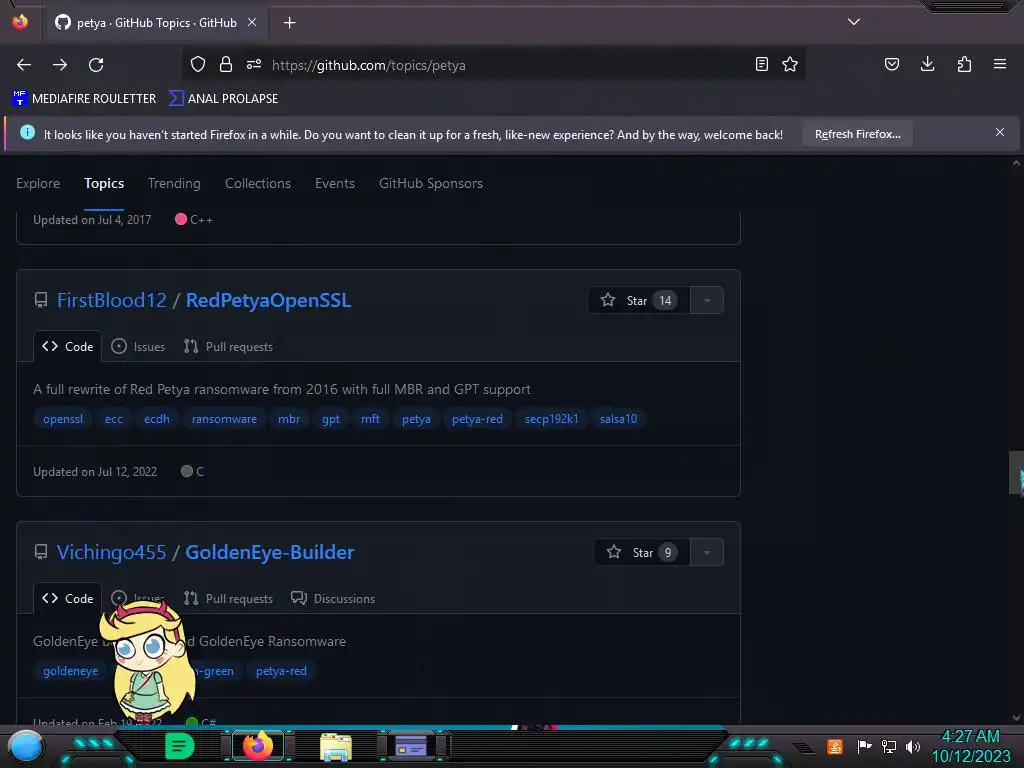Click the Refresh Firefox... button
Viewport: 1024px width, 768px height.
(857, 134)
